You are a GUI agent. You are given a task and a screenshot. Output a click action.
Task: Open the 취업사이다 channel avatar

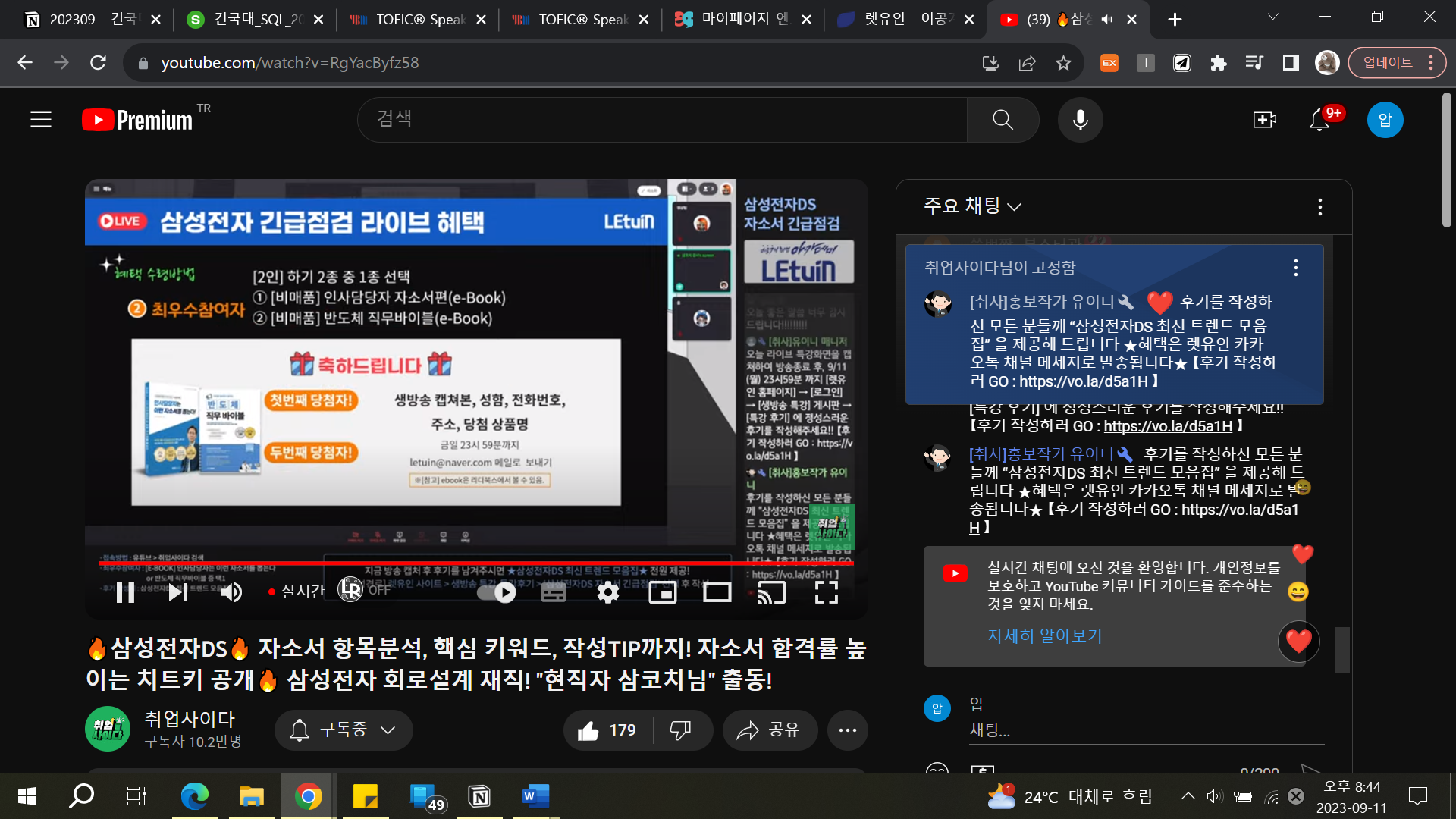(107, 729)
